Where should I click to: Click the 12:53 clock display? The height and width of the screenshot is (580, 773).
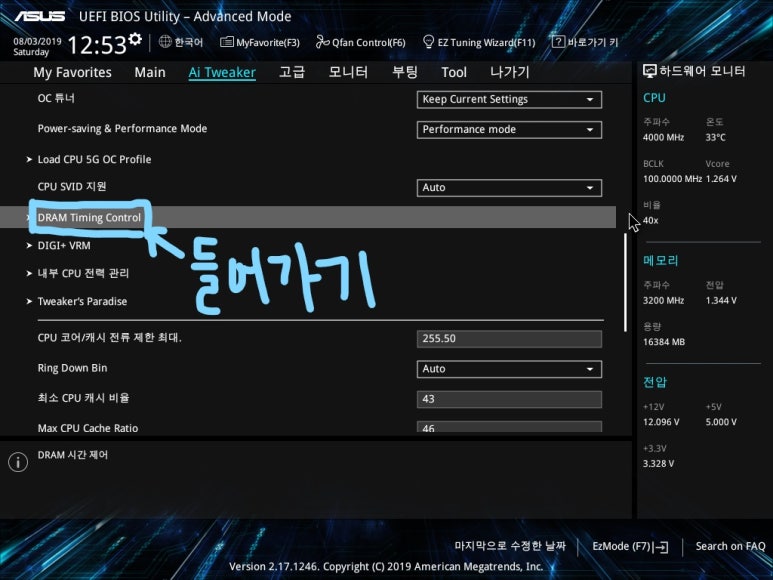[97, 45]
